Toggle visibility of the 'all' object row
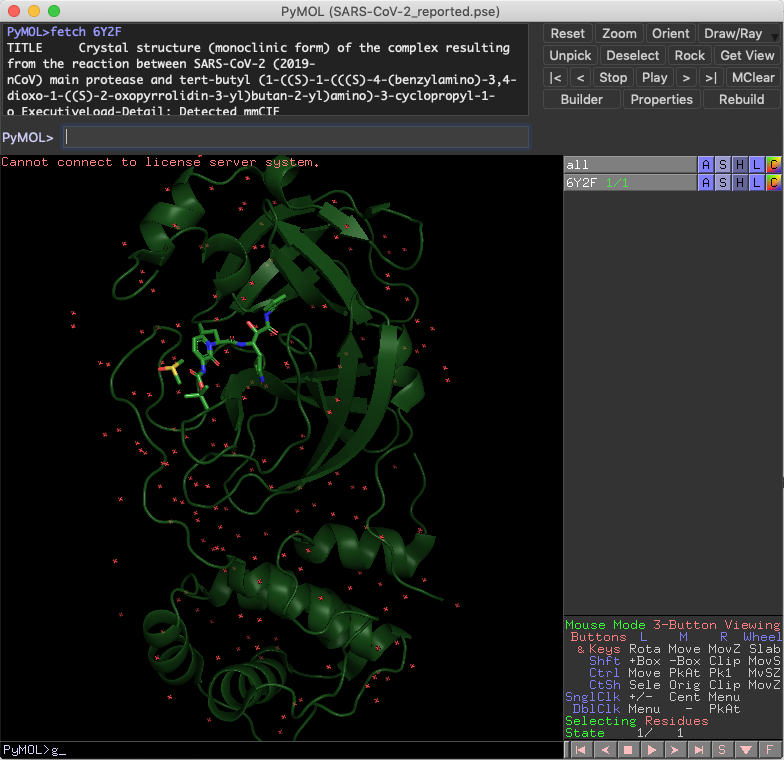Image resolution: width=784 pixels, height=760 pixels. [x=630, y=164]
